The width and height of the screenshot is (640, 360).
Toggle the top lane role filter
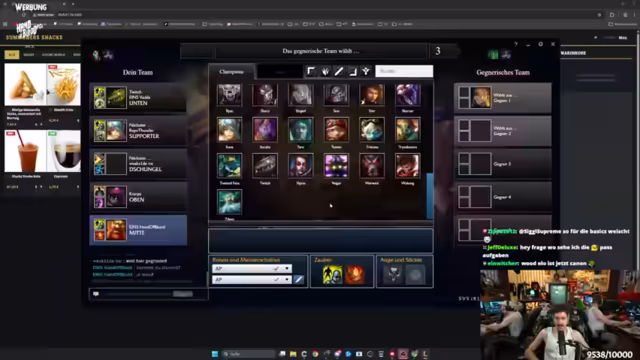[311, 71]
